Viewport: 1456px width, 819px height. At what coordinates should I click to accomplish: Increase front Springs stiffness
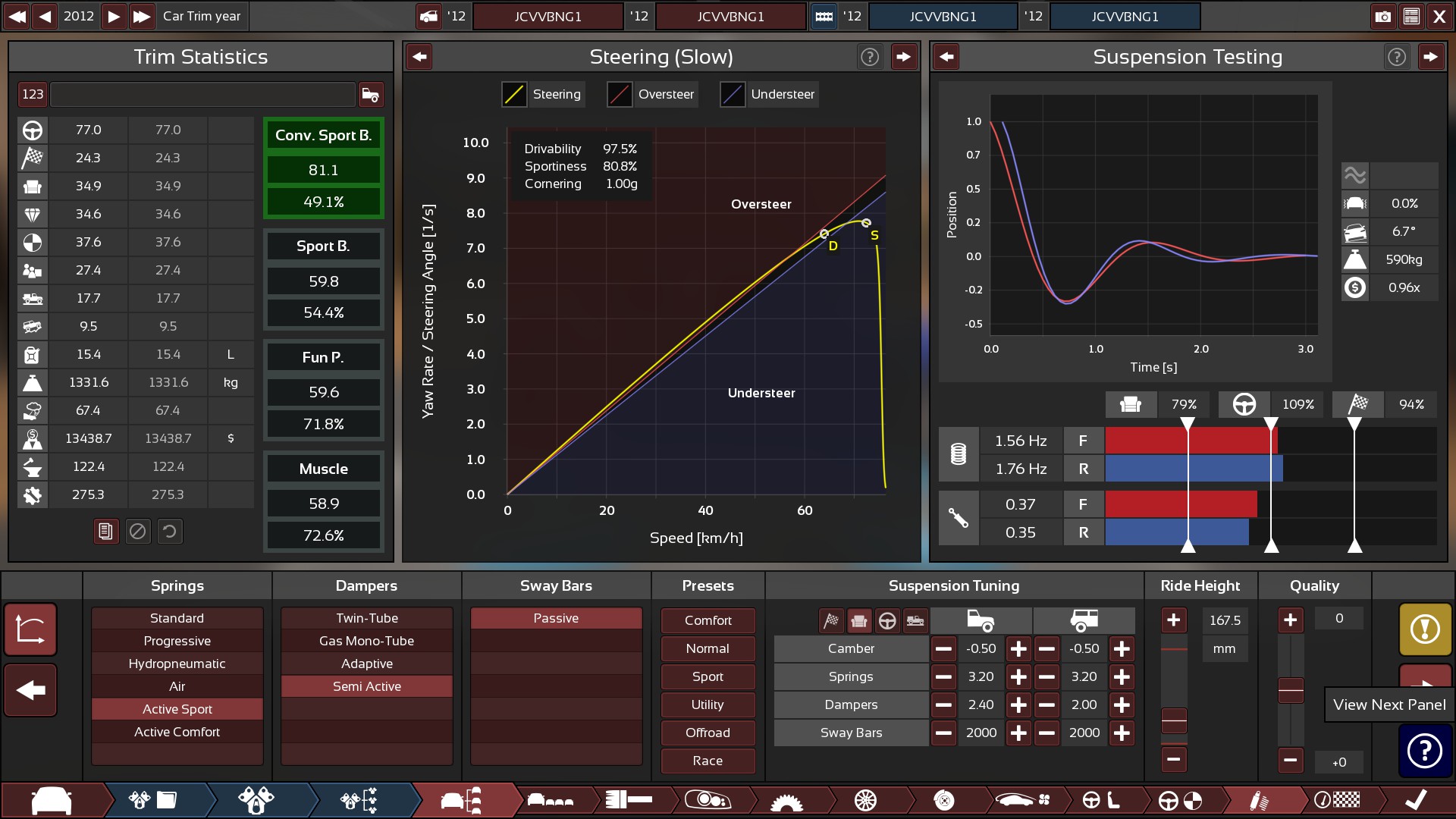click(1018, 676)
